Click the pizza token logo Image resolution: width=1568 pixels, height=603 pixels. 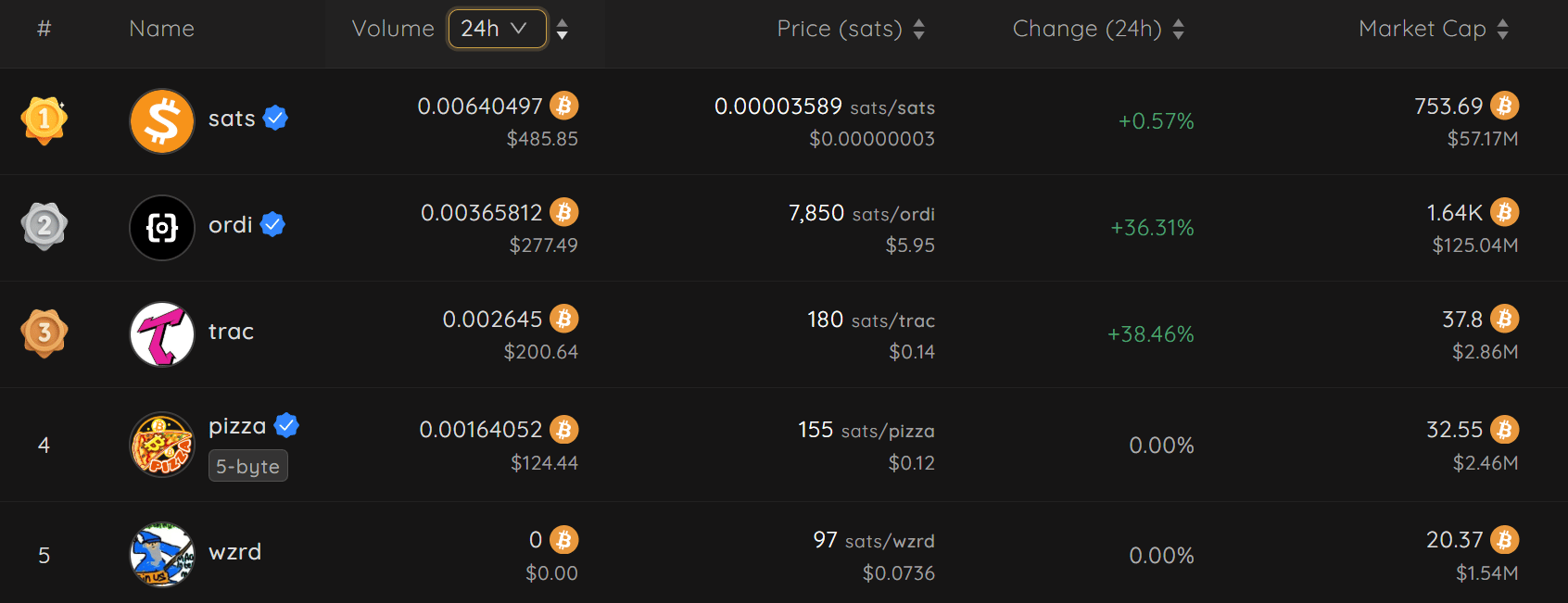(162, 445)
